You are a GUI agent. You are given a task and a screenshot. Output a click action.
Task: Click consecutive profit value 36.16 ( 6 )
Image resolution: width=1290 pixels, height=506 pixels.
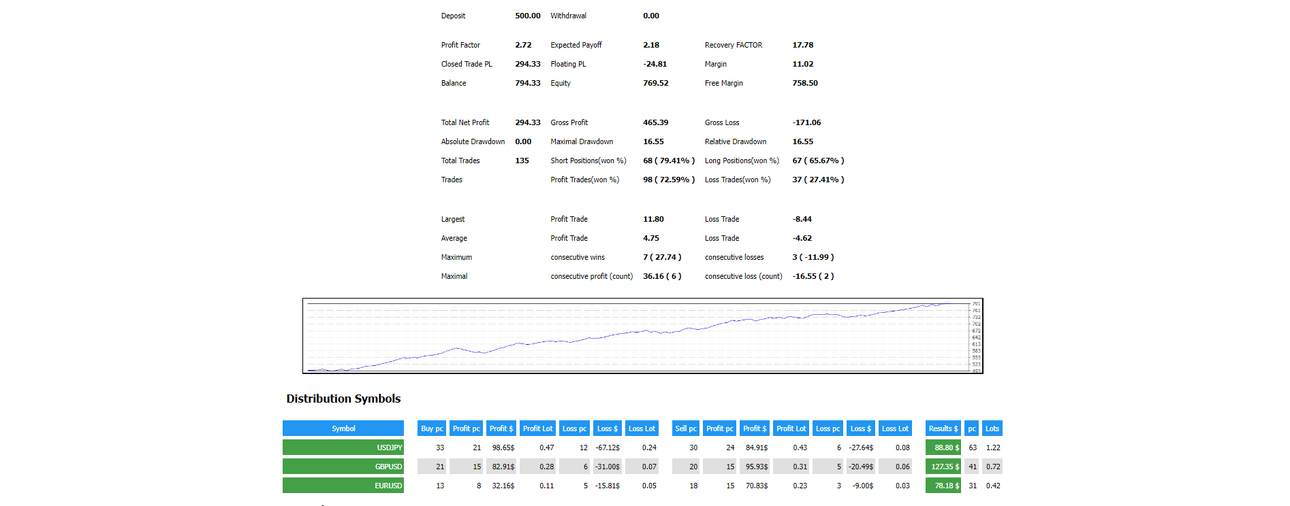[662, 276]
